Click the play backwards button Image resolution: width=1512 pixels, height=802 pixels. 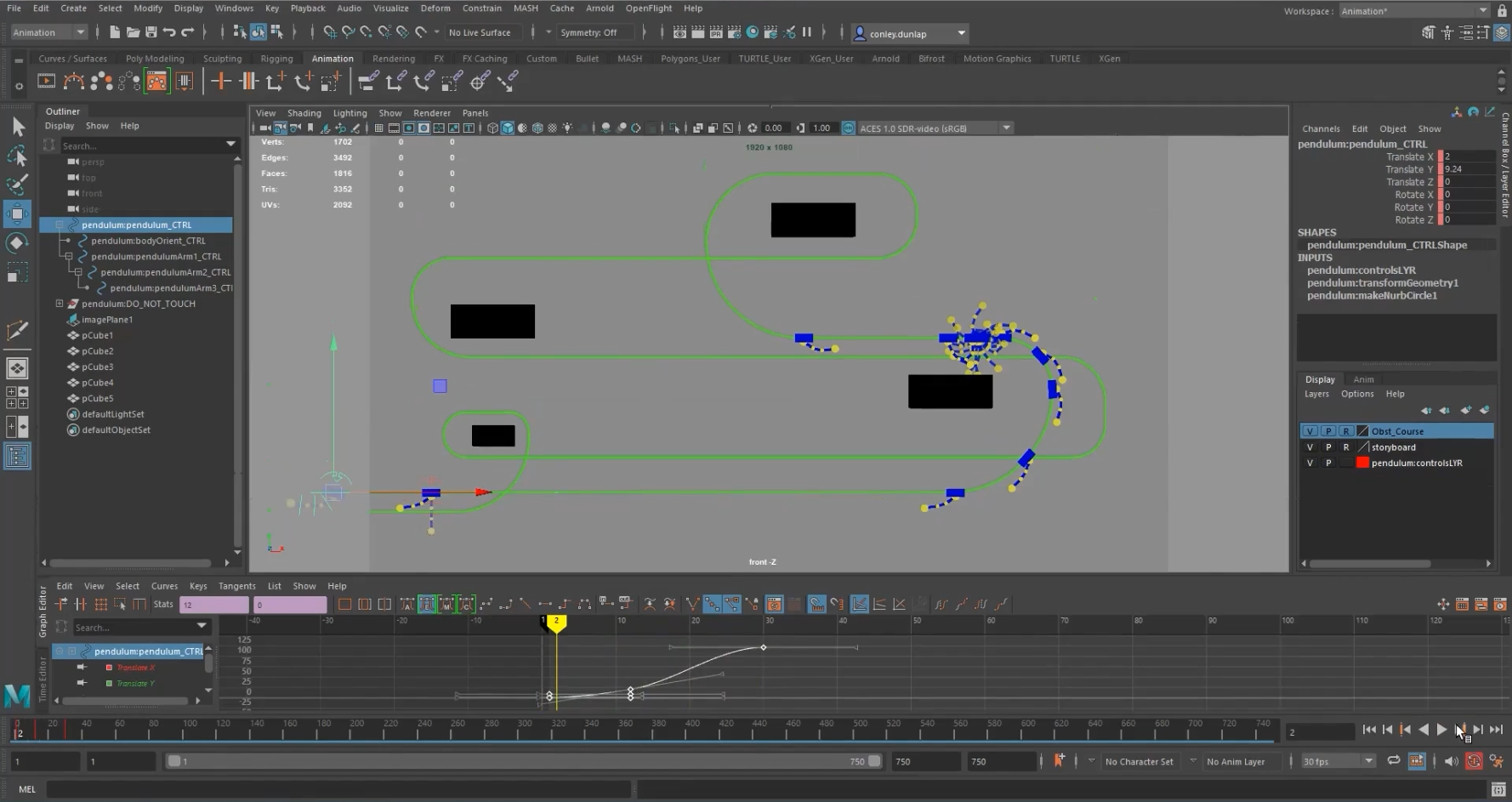tap(1424, 730)
